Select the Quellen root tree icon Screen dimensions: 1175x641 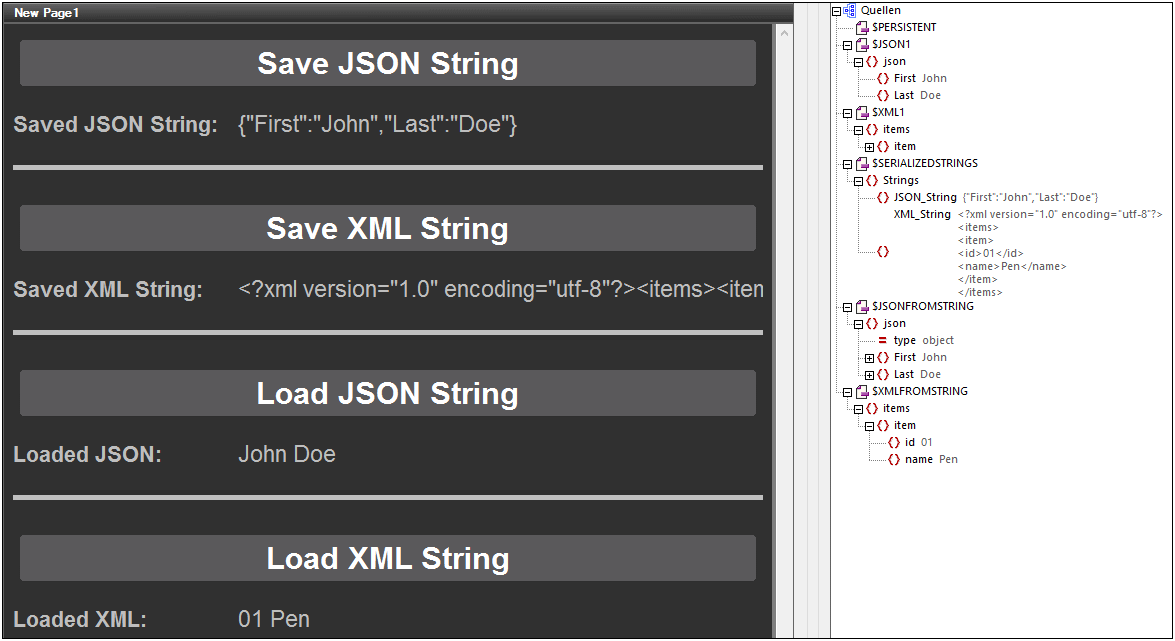coord(850,10)
